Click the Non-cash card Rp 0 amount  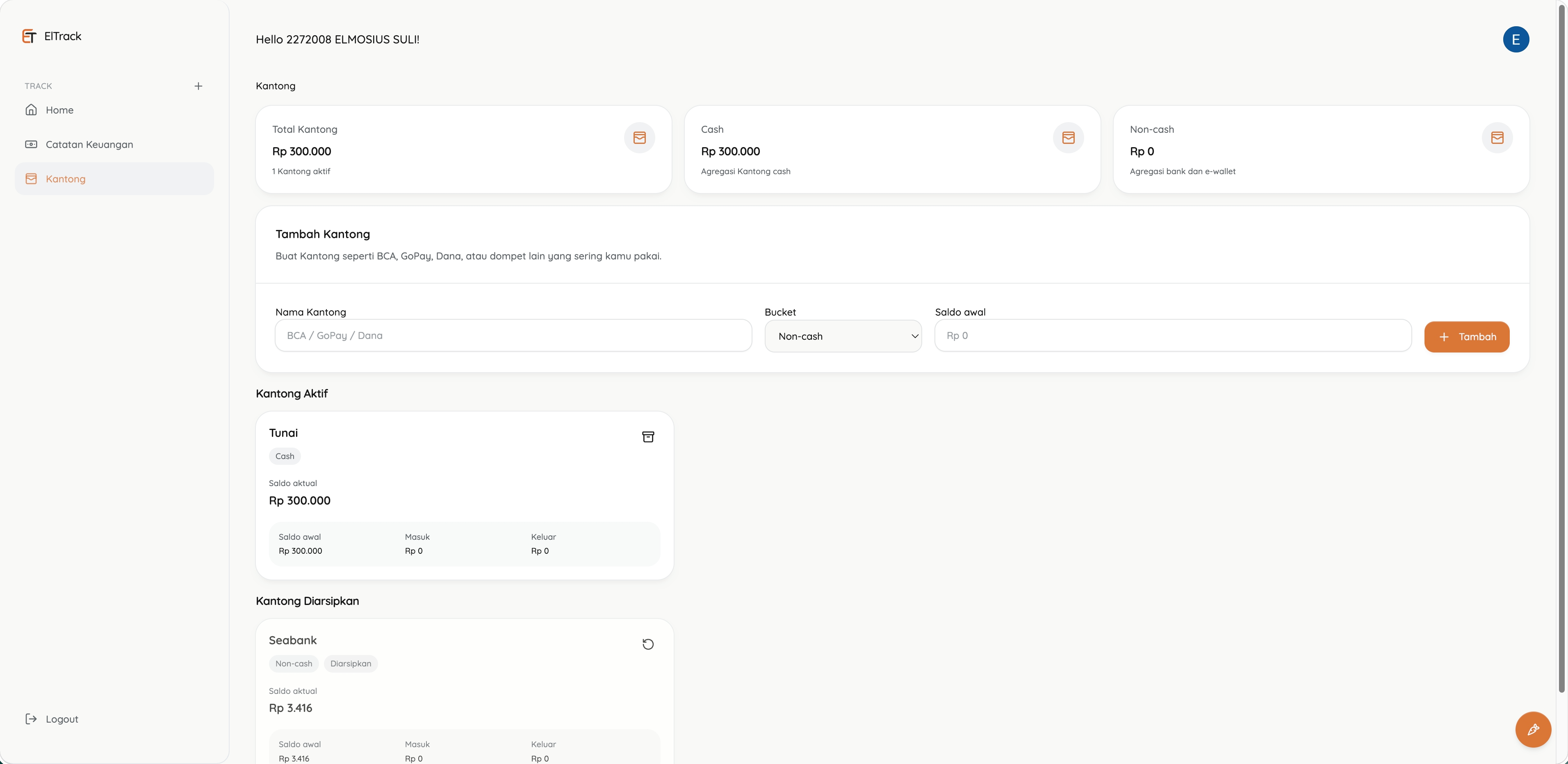coord(1142,152)
